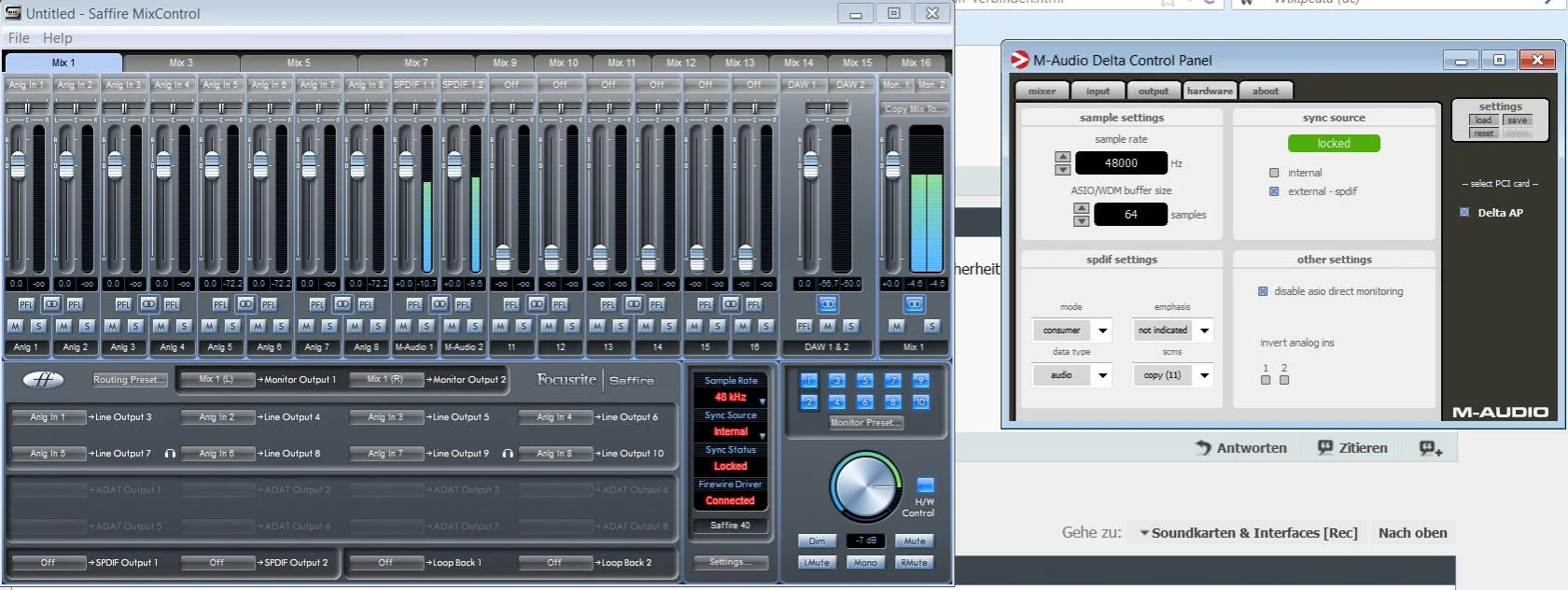The width and height of the screenshot is (1568, 590).
Task: Open the mixer tab in Delta Control Panel
Action: 1042,91
